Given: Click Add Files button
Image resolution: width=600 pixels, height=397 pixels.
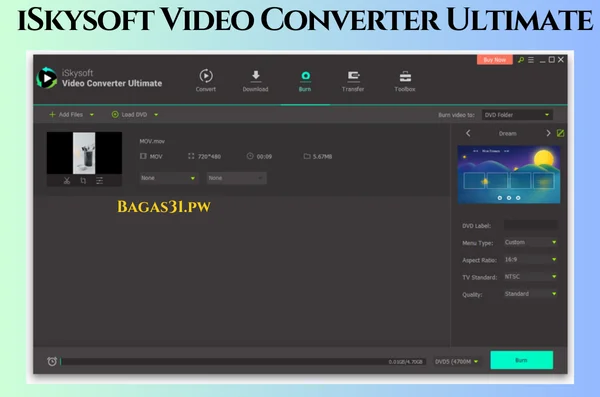Looking at the screenshot, I should [x=66, y=114].
